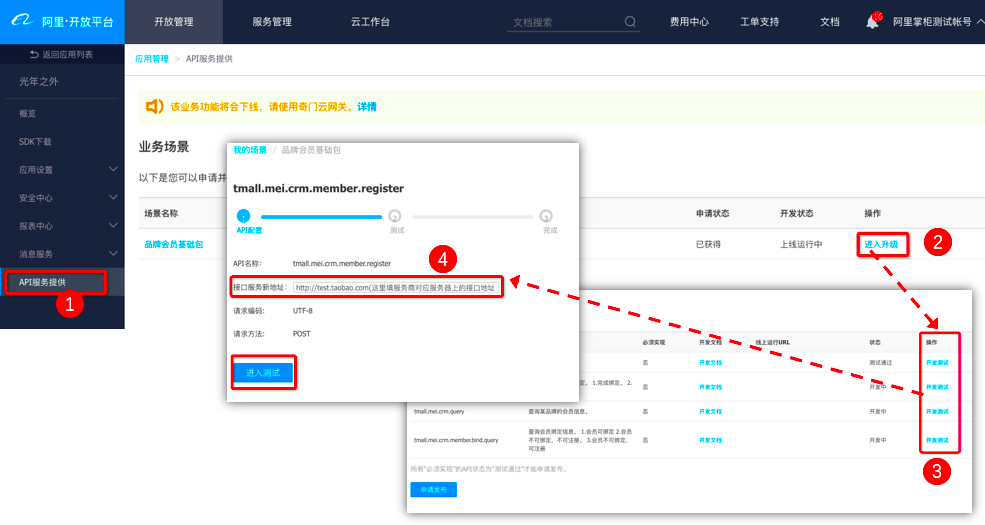Click the tmall.mei.crm.member.bind.query API name
Screen dimensions: 985x525
pyautogui.click(x=456, y=440)
